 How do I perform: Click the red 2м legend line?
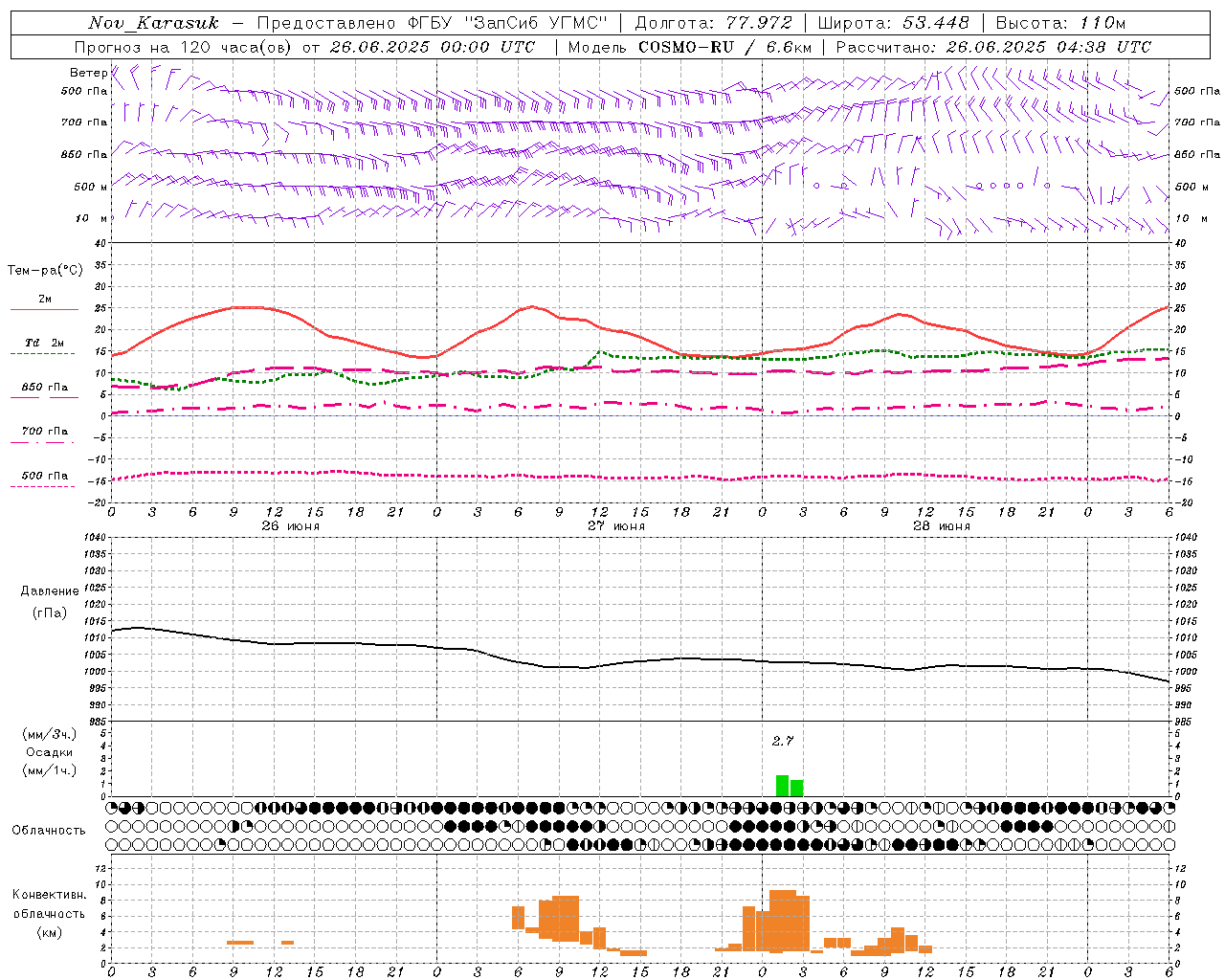tap(44, 310)
